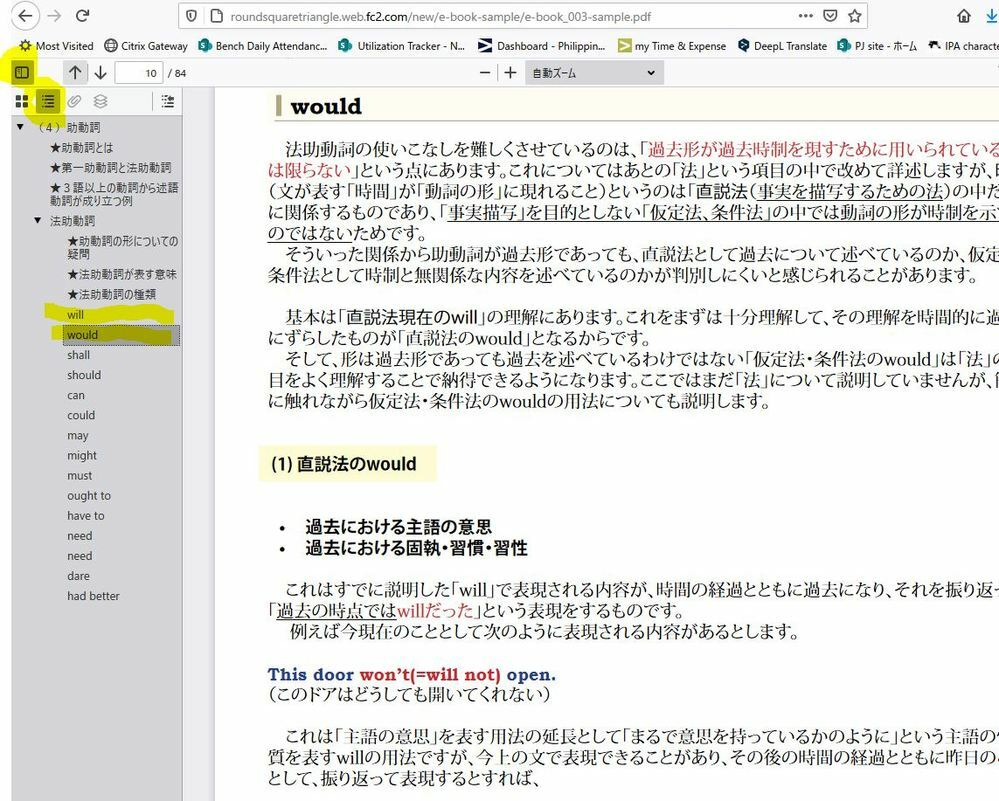Open the Citrix Gateway bookmark
Screen dimensions: 999x801
[x=146, y=45]
